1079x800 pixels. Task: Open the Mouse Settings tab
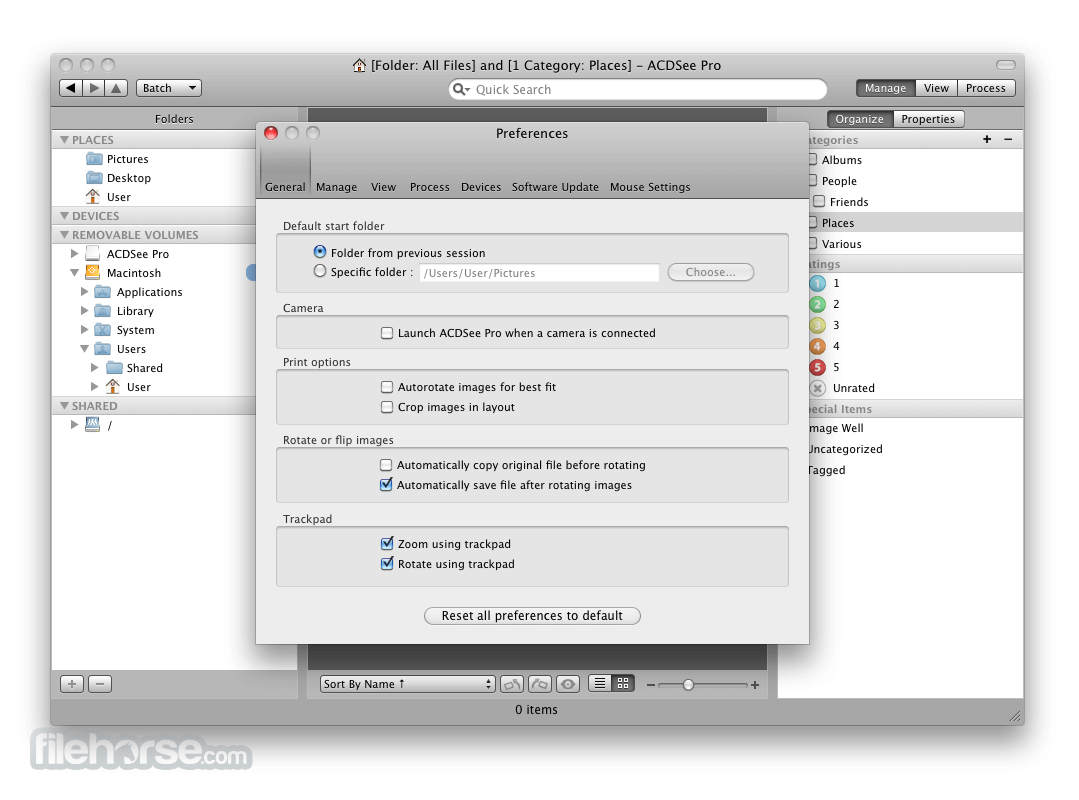[x=650, y=187]
